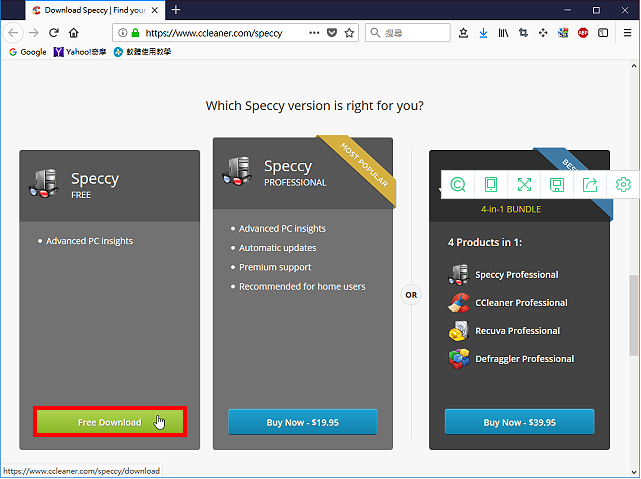This screenshot has height=479, width=641.
Task: Open the page actions three-dots menu
Action: (x=314, y=33)
